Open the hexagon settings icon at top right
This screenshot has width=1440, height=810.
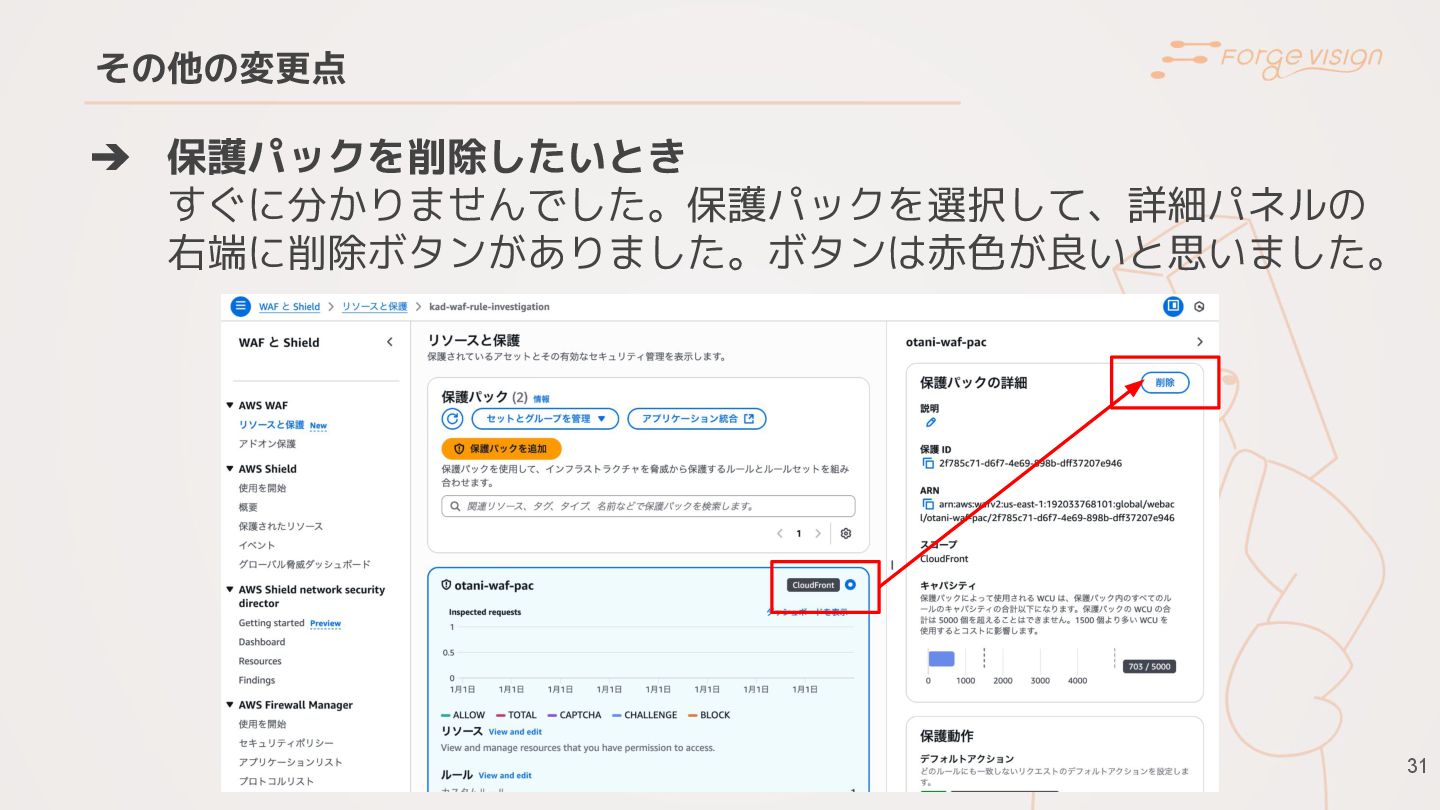[1199, 307]
